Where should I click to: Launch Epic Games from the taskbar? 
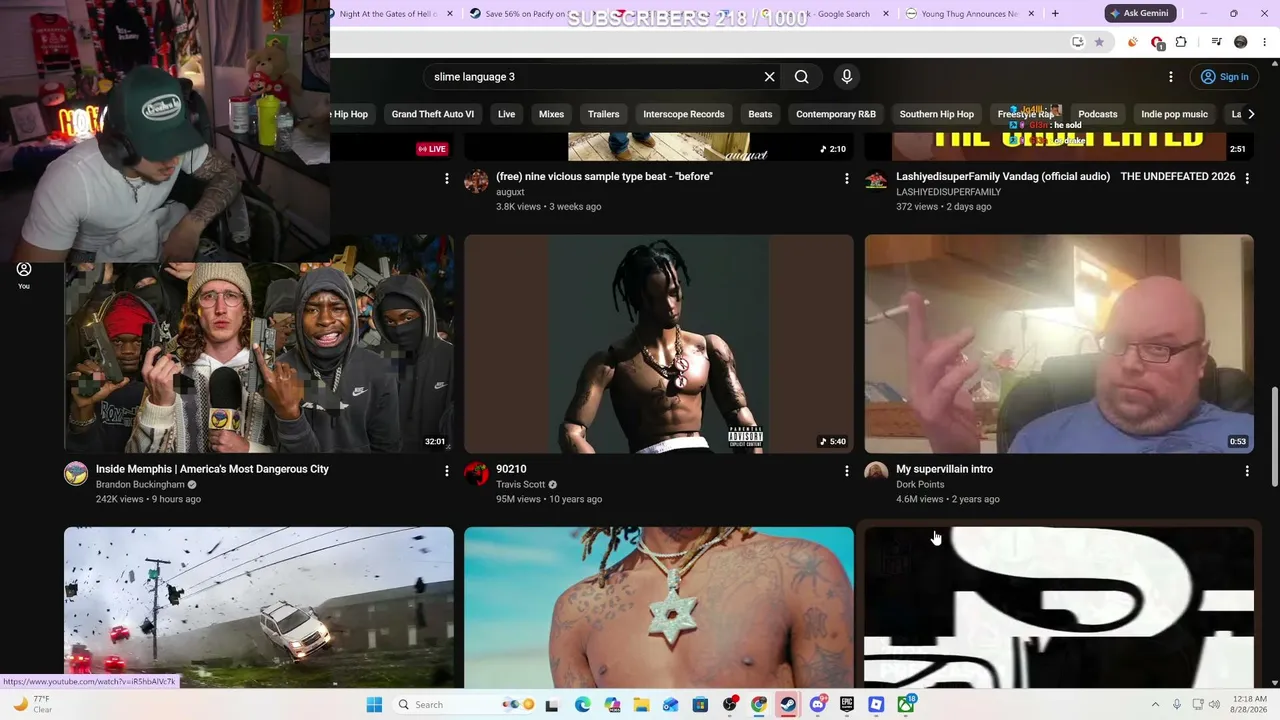[x=847, y=705]
